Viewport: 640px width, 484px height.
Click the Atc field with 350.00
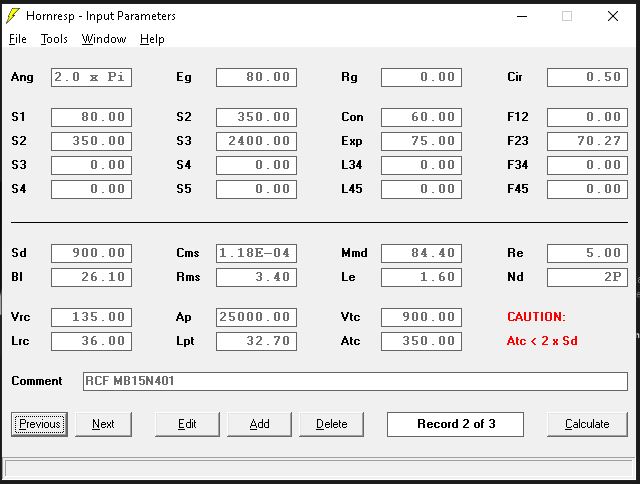pos(421,342)
